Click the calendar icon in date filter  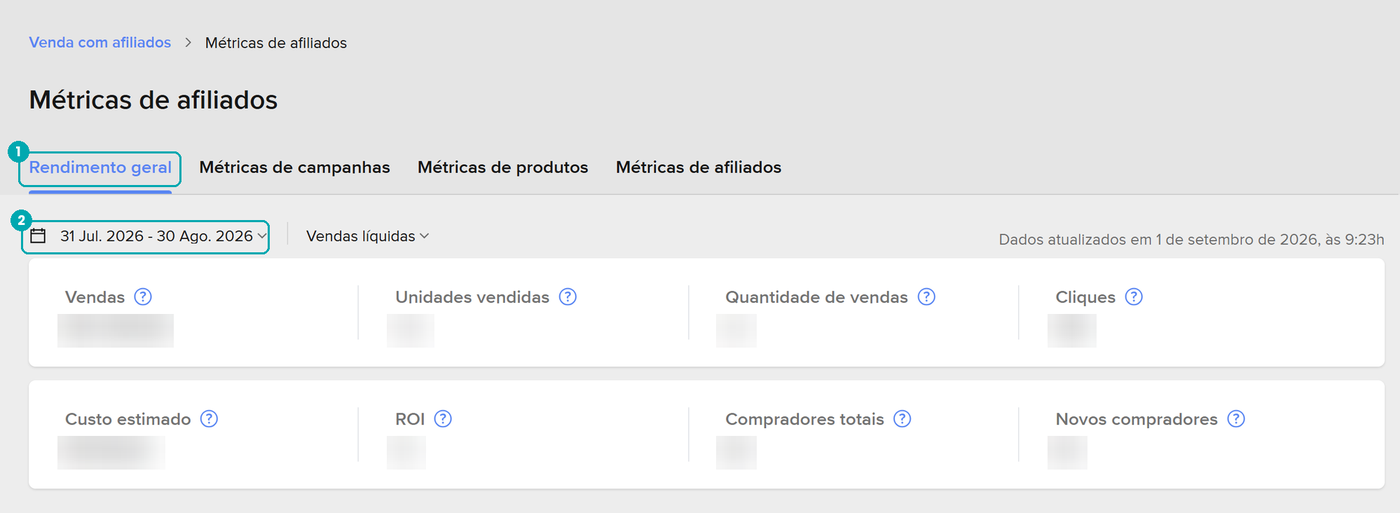[38, 236]
